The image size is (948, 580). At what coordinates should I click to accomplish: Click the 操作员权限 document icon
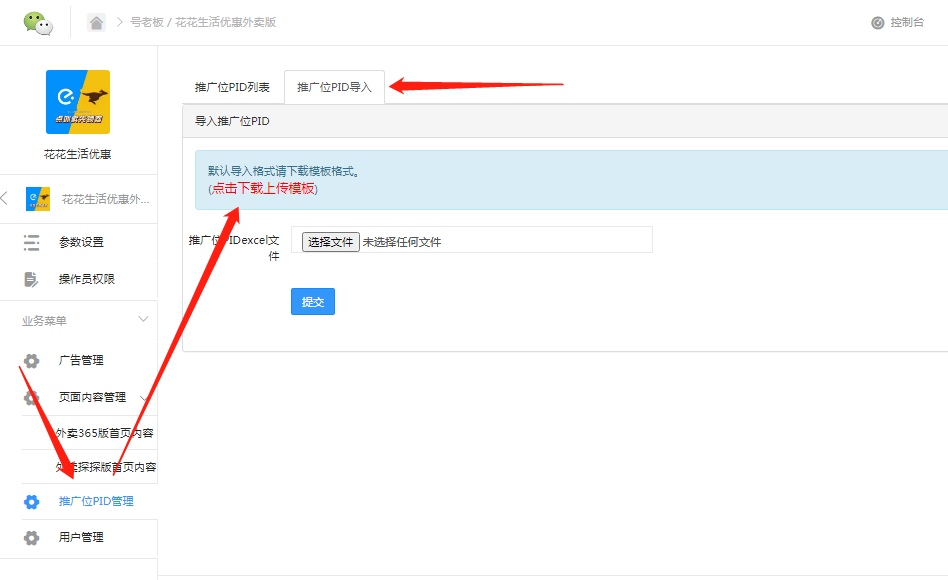pos(31,279)
